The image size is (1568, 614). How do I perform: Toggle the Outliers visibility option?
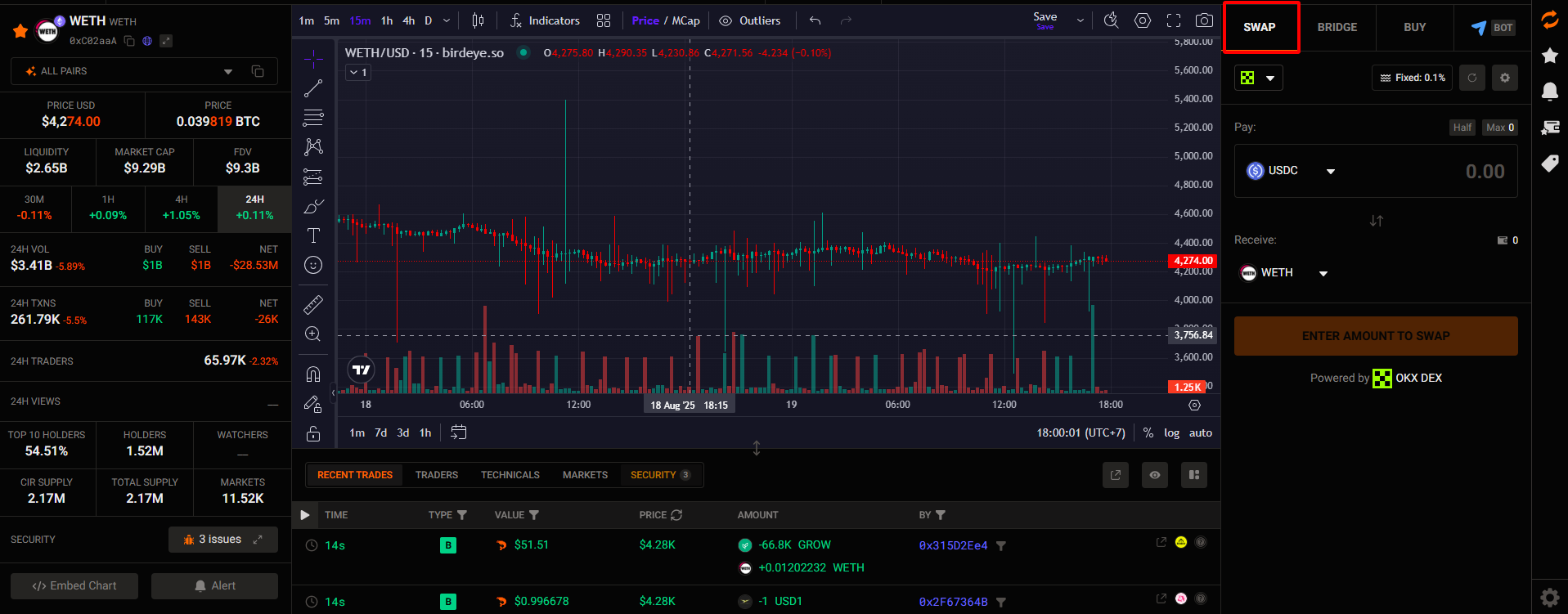(750, 20)
